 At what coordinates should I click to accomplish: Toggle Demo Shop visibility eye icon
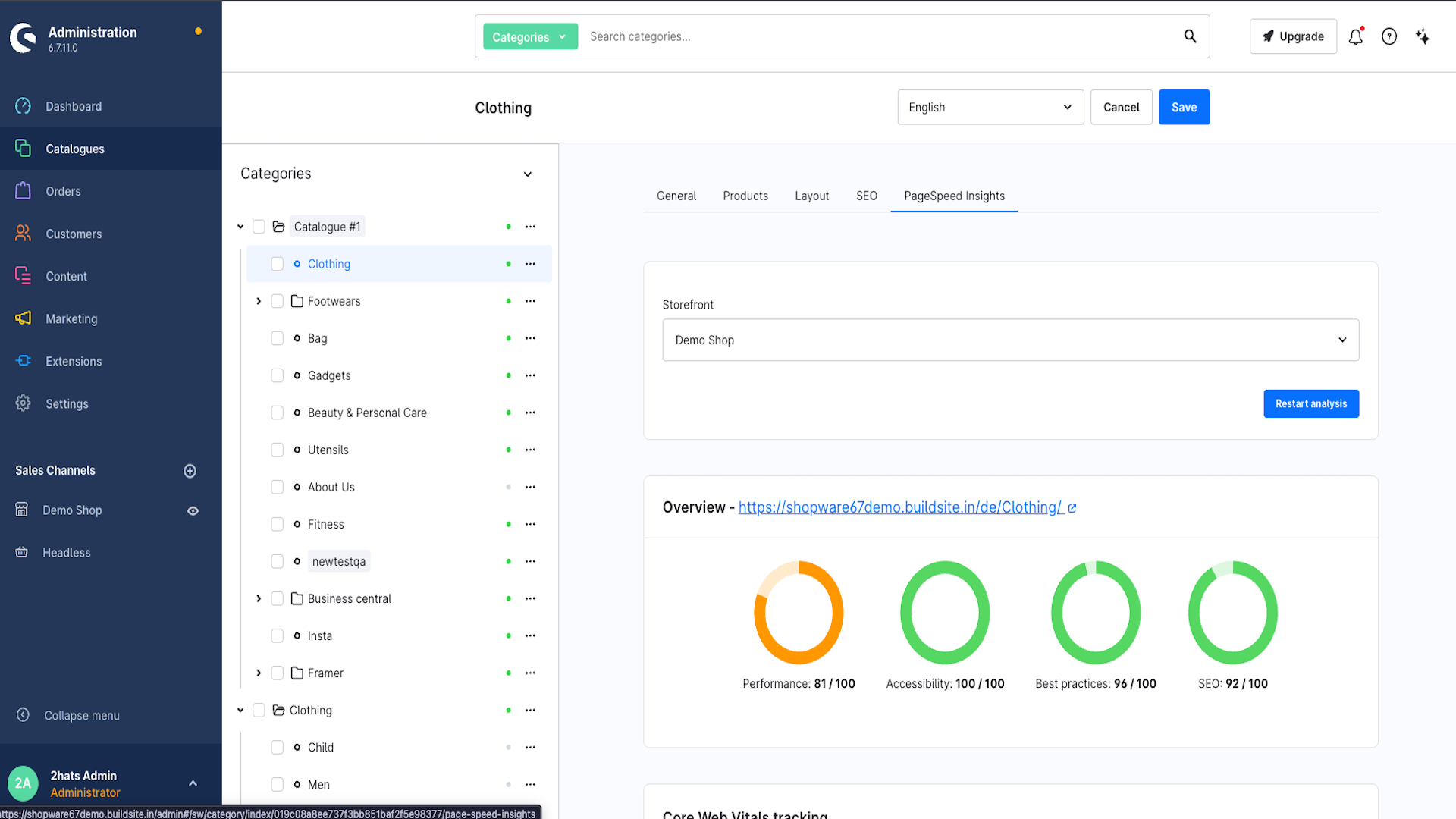193,511
